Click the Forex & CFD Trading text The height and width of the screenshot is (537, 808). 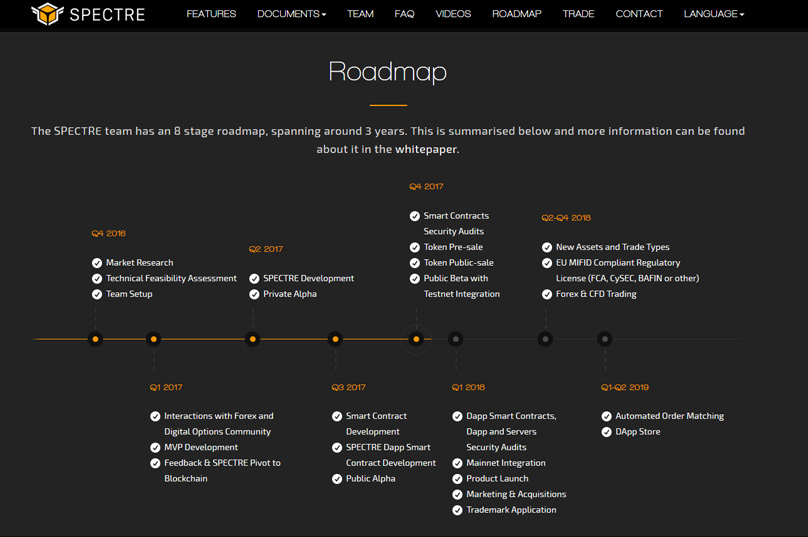[596, 294]
